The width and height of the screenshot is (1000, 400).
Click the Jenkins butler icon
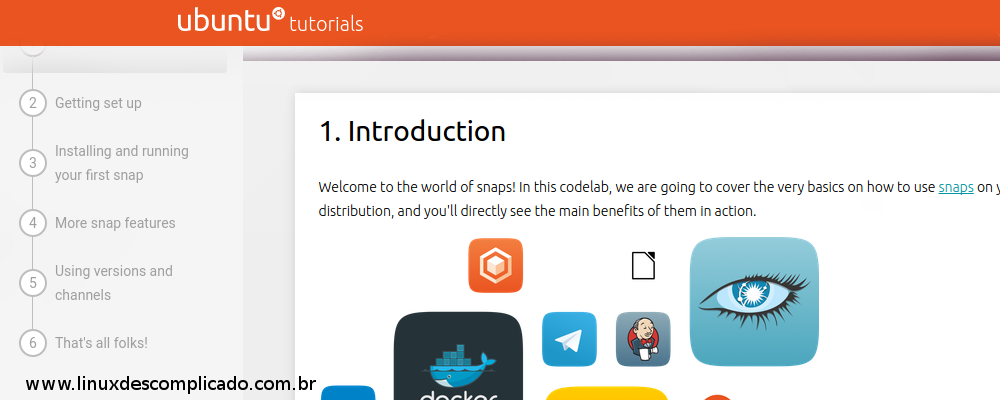pyautogui.click(x=643, y=339)
